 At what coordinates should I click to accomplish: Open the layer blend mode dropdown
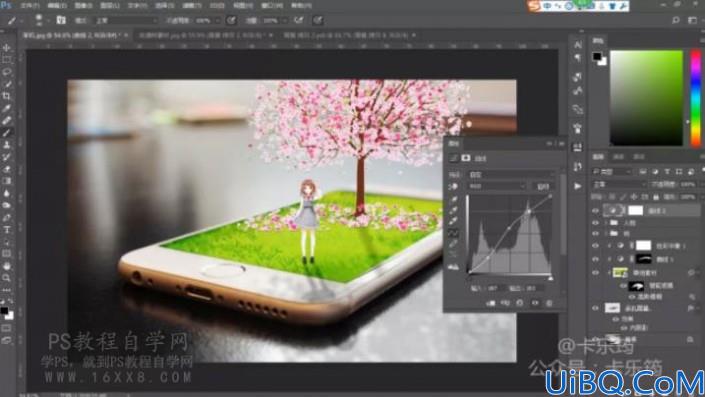619,185
